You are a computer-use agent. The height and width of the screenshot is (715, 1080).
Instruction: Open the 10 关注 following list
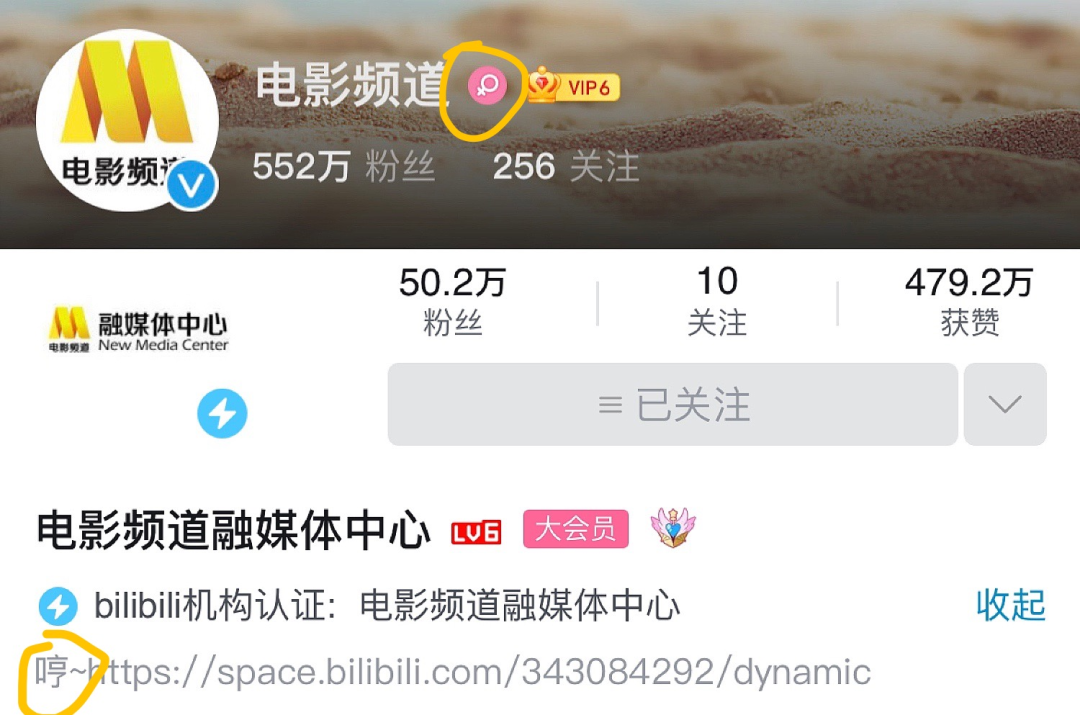coord(717,302)
